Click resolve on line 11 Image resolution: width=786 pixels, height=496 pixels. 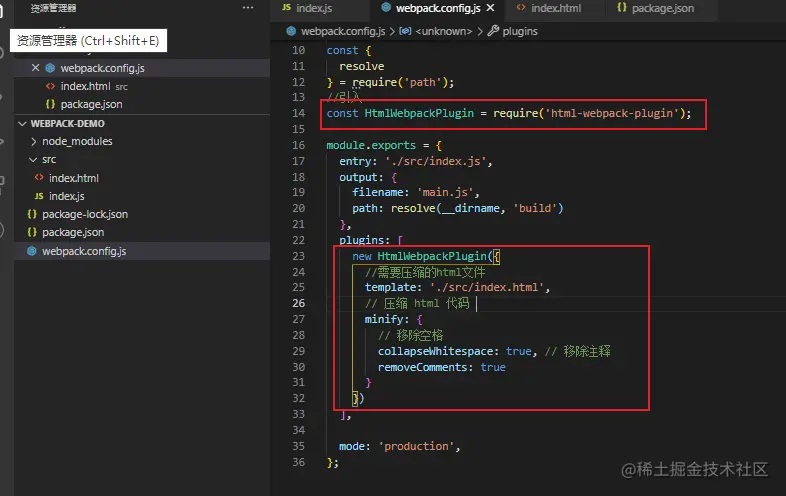[x=361, y=66]
